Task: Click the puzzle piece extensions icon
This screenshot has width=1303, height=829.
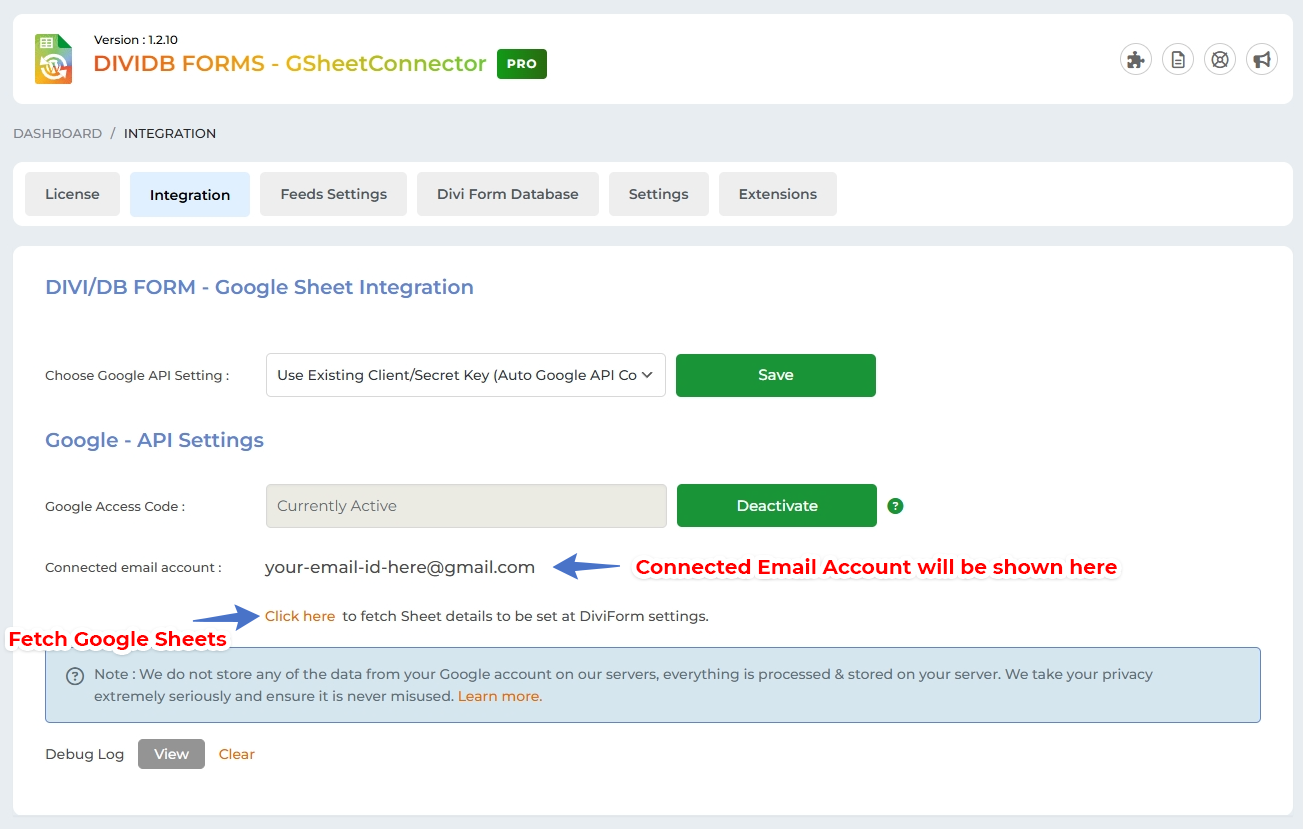Action: coord(1135,60)
